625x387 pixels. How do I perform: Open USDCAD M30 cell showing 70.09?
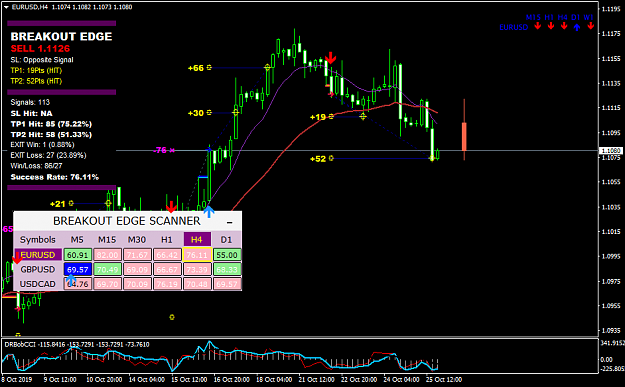137,284
